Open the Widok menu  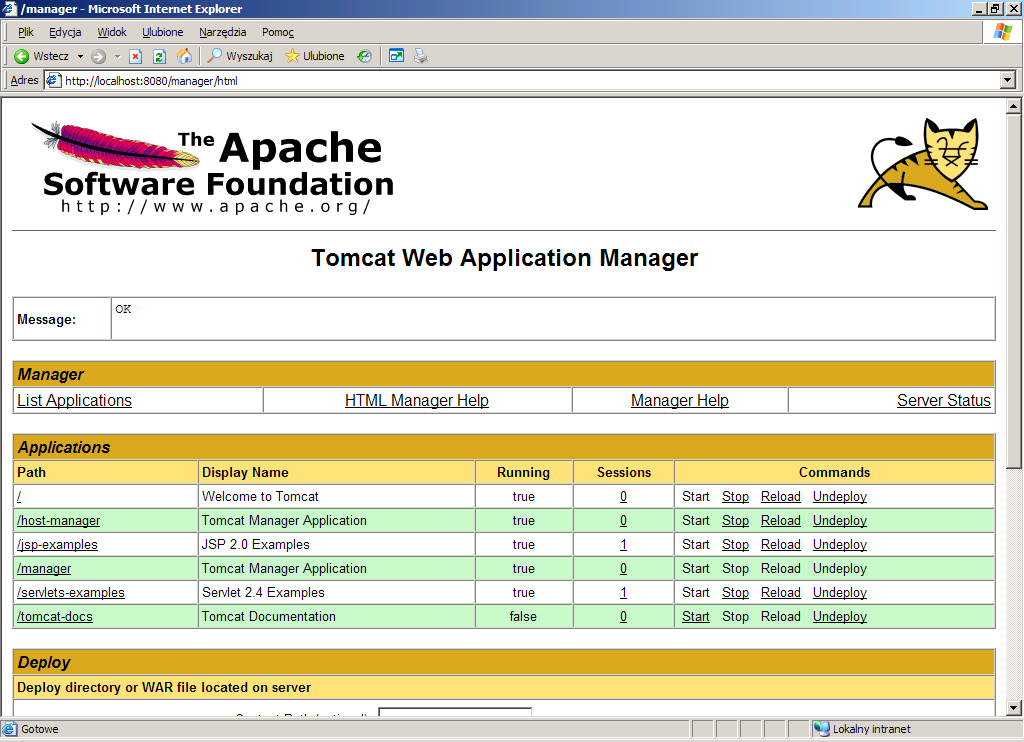[x=112, y=32]
